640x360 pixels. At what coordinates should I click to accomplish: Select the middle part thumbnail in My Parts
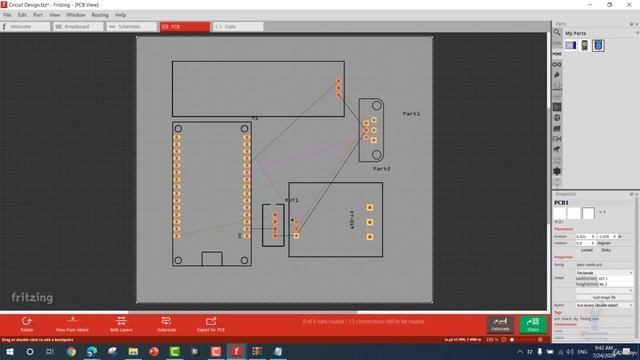[x=584, y=45]
